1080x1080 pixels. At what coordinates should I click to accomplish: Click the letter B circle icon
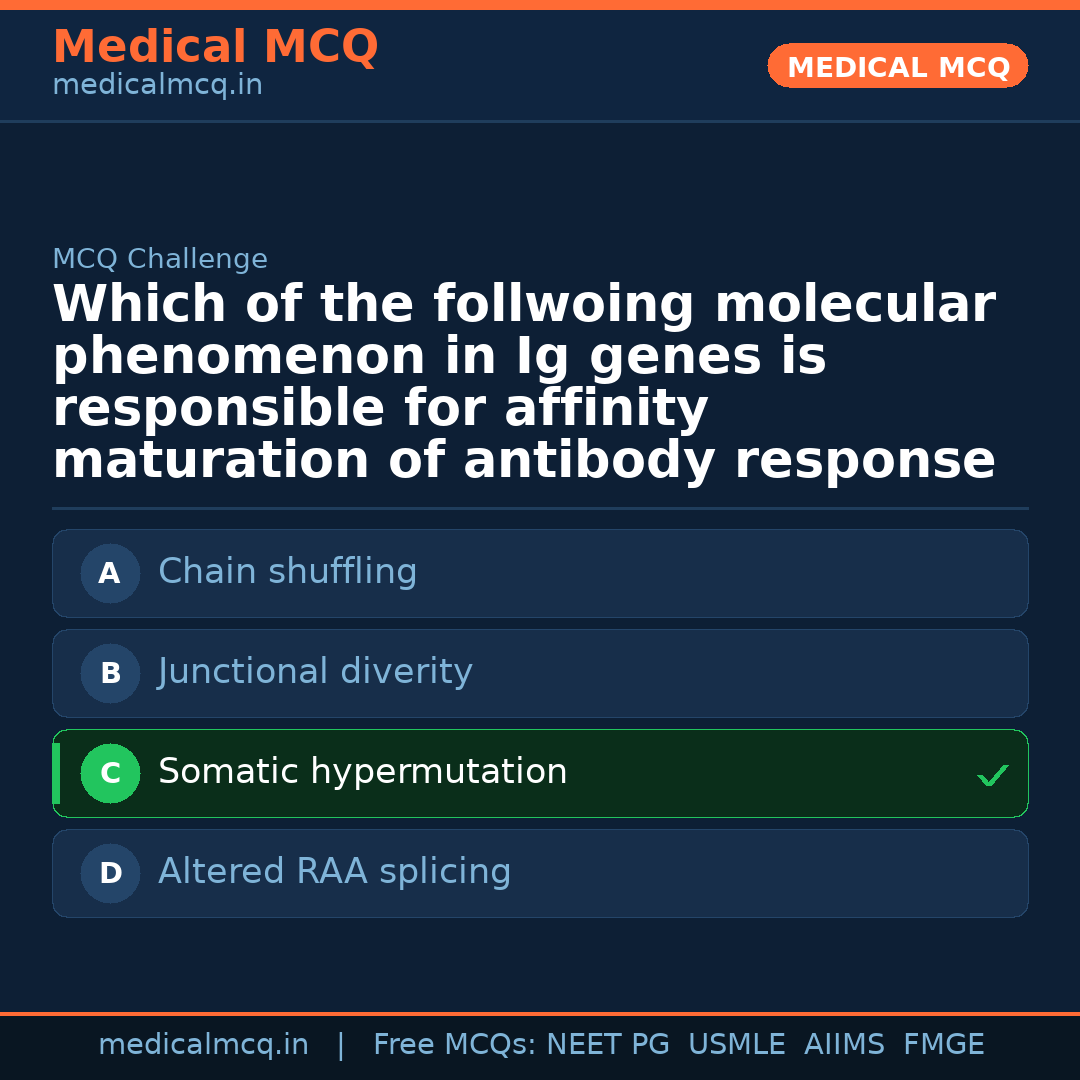click(110, 674)
